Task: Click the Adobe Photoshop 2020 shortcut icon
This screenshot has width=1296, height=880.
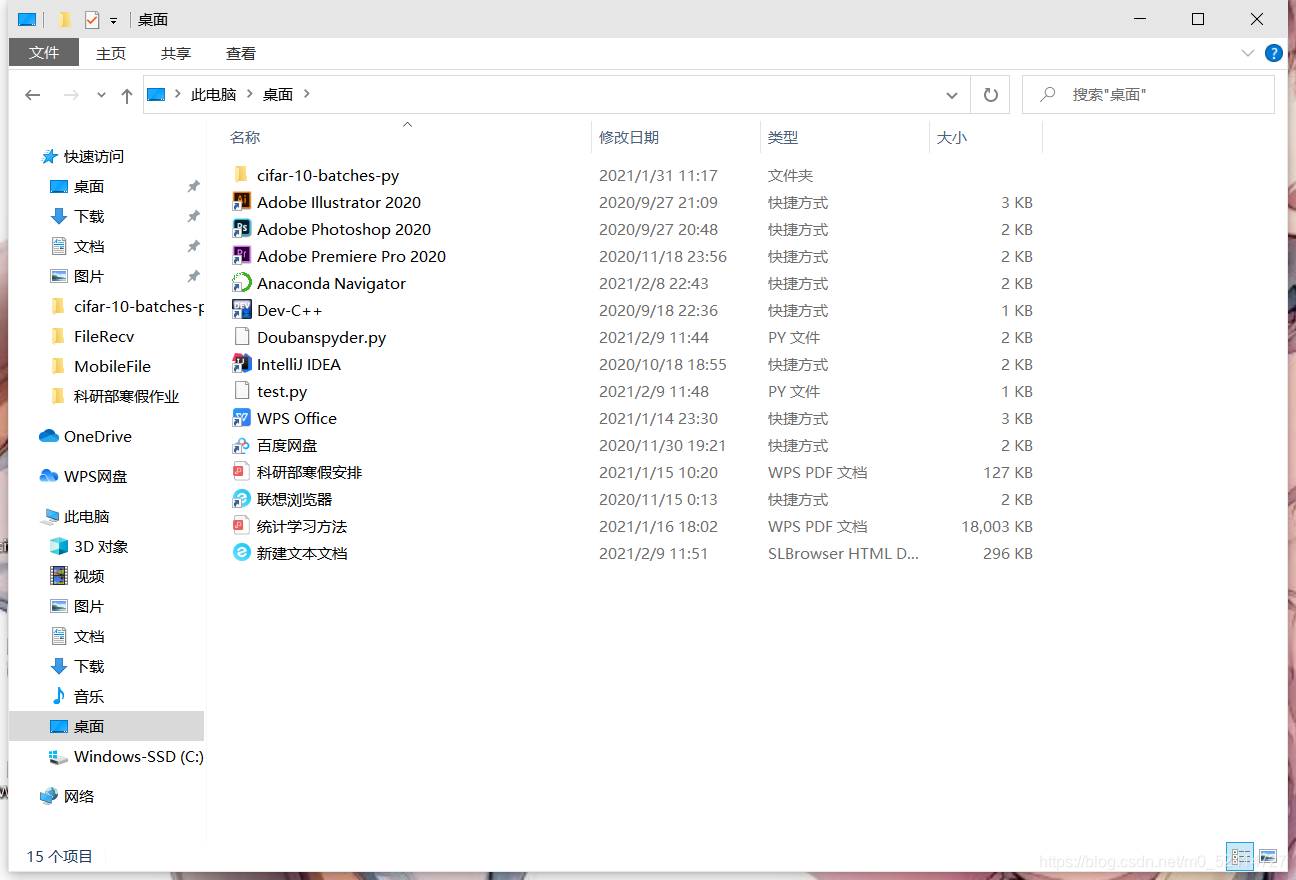Action: point(241,229)
